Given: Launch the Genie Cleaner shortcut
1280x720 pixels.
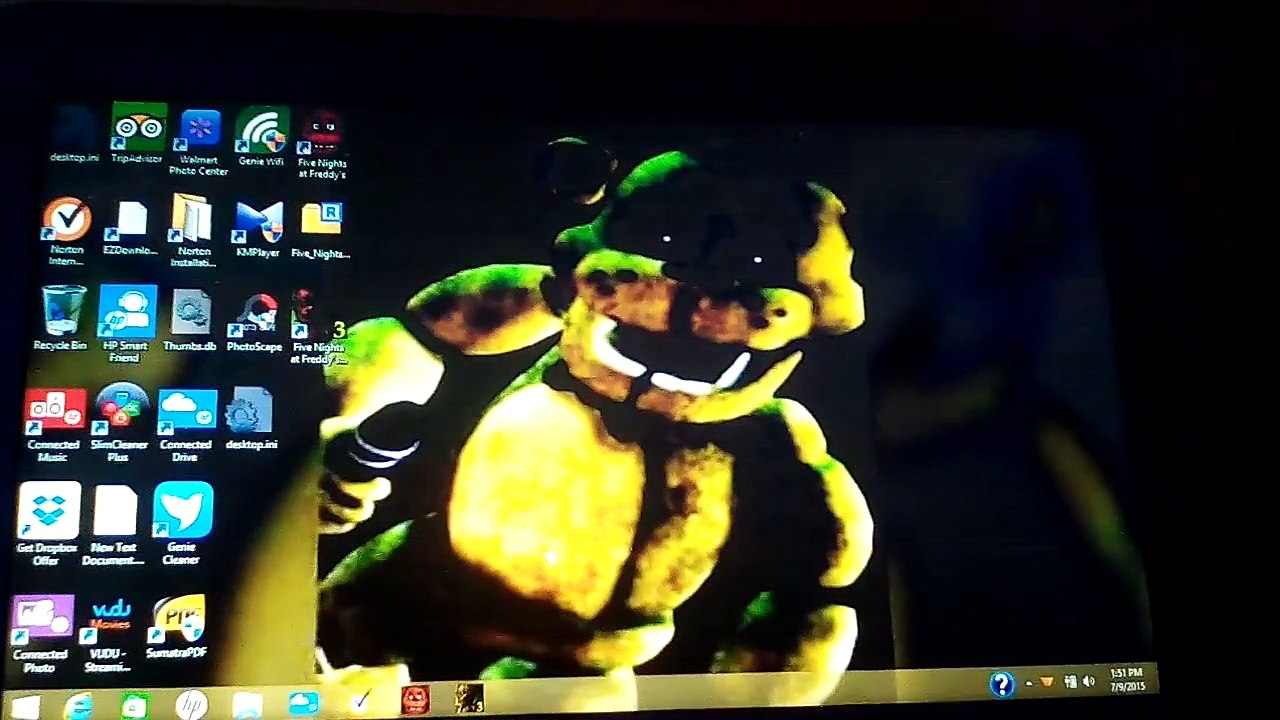Looking at the screenshot, I should [x=182, y=524].
